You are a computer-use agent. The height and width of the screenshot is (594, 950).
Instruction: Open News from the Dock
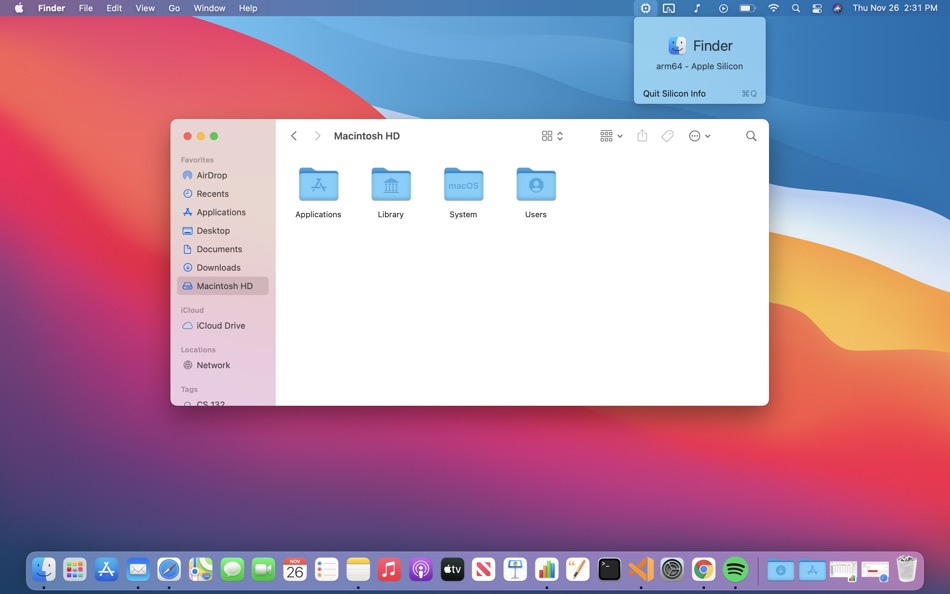click(483, 569)
